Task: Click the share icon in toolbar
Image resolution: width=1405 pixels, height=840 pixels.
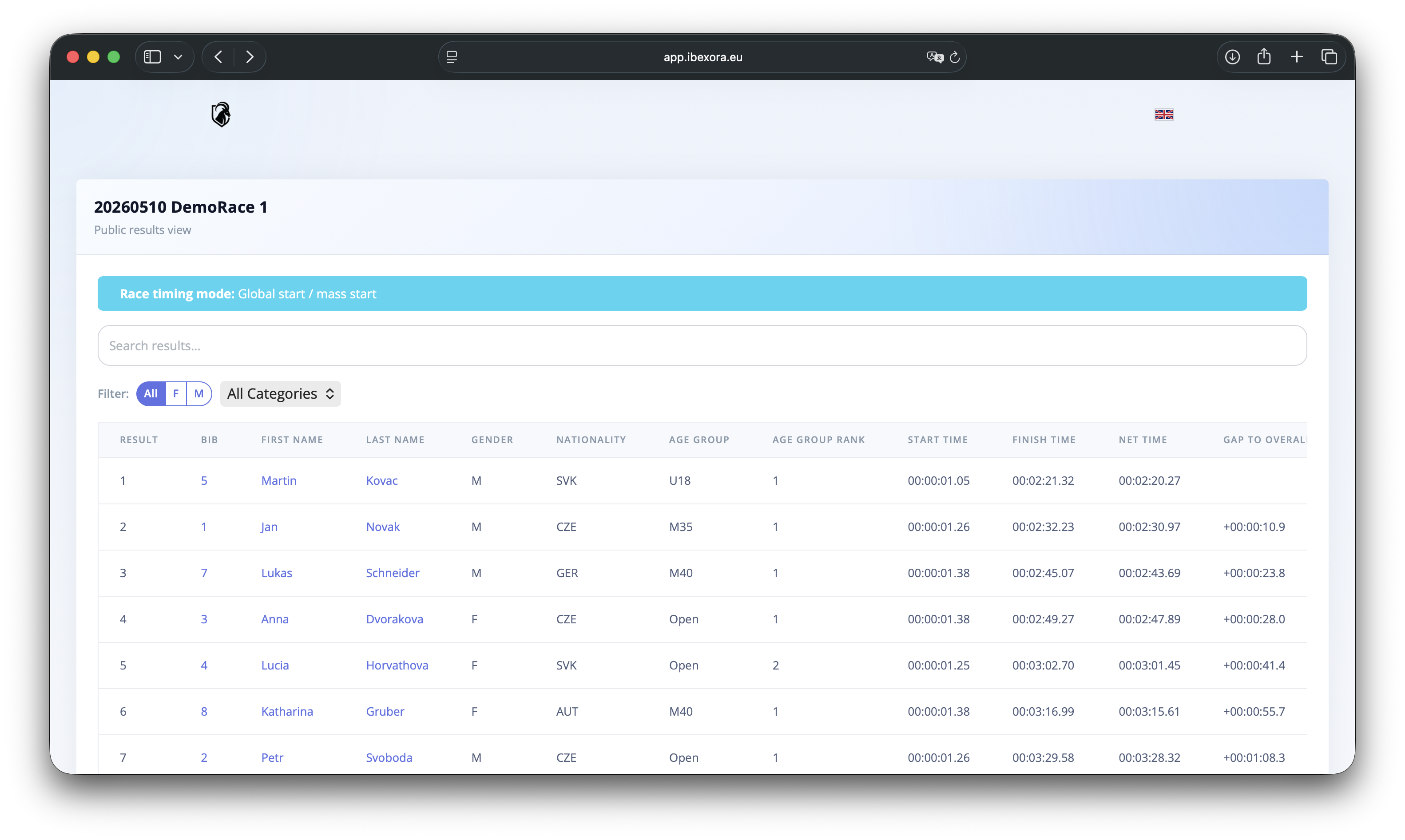Action: pyautogui.click(x=1264, y=56)
